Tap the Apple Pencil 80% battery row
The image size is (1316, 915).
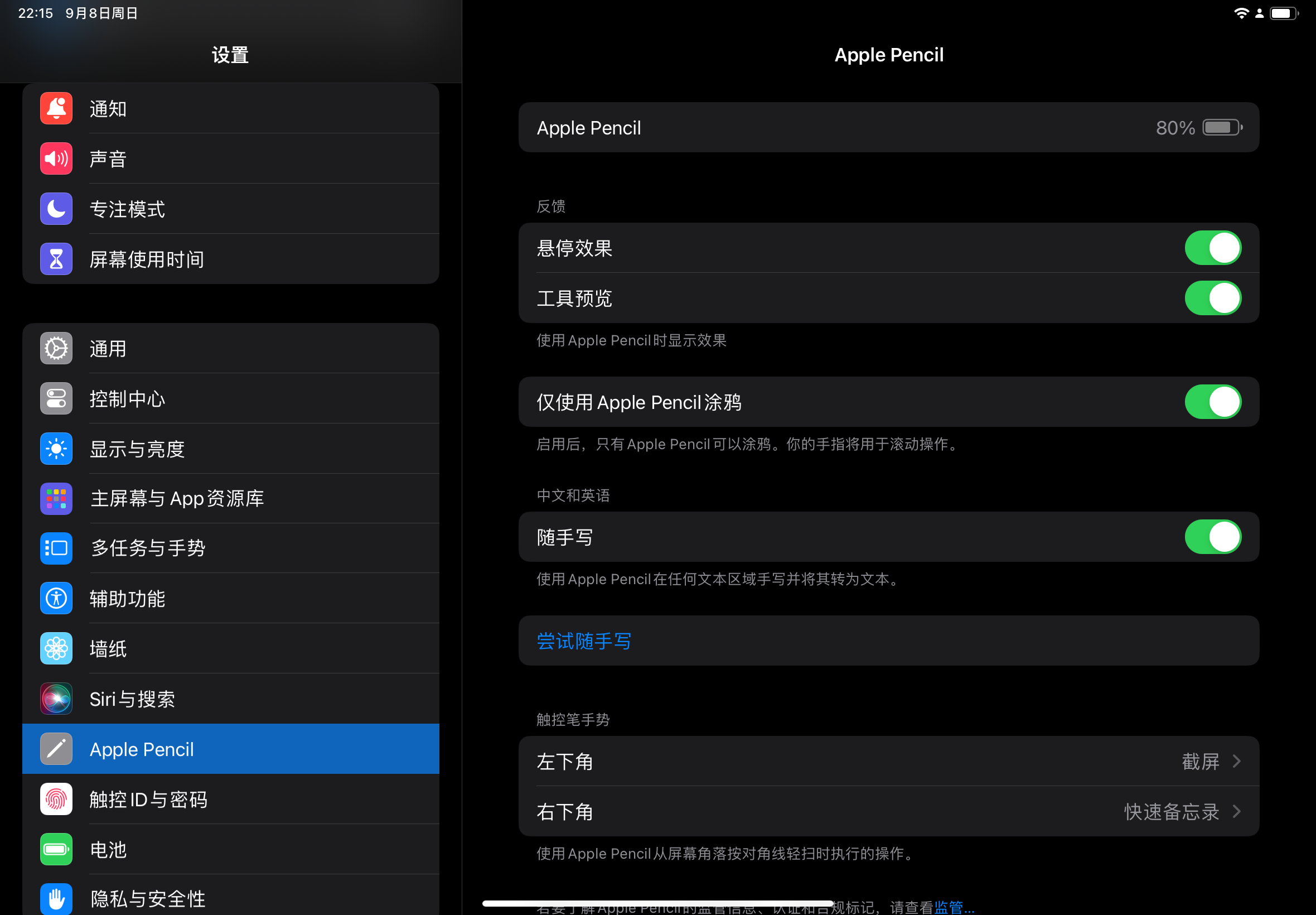(x=888, y=128)
